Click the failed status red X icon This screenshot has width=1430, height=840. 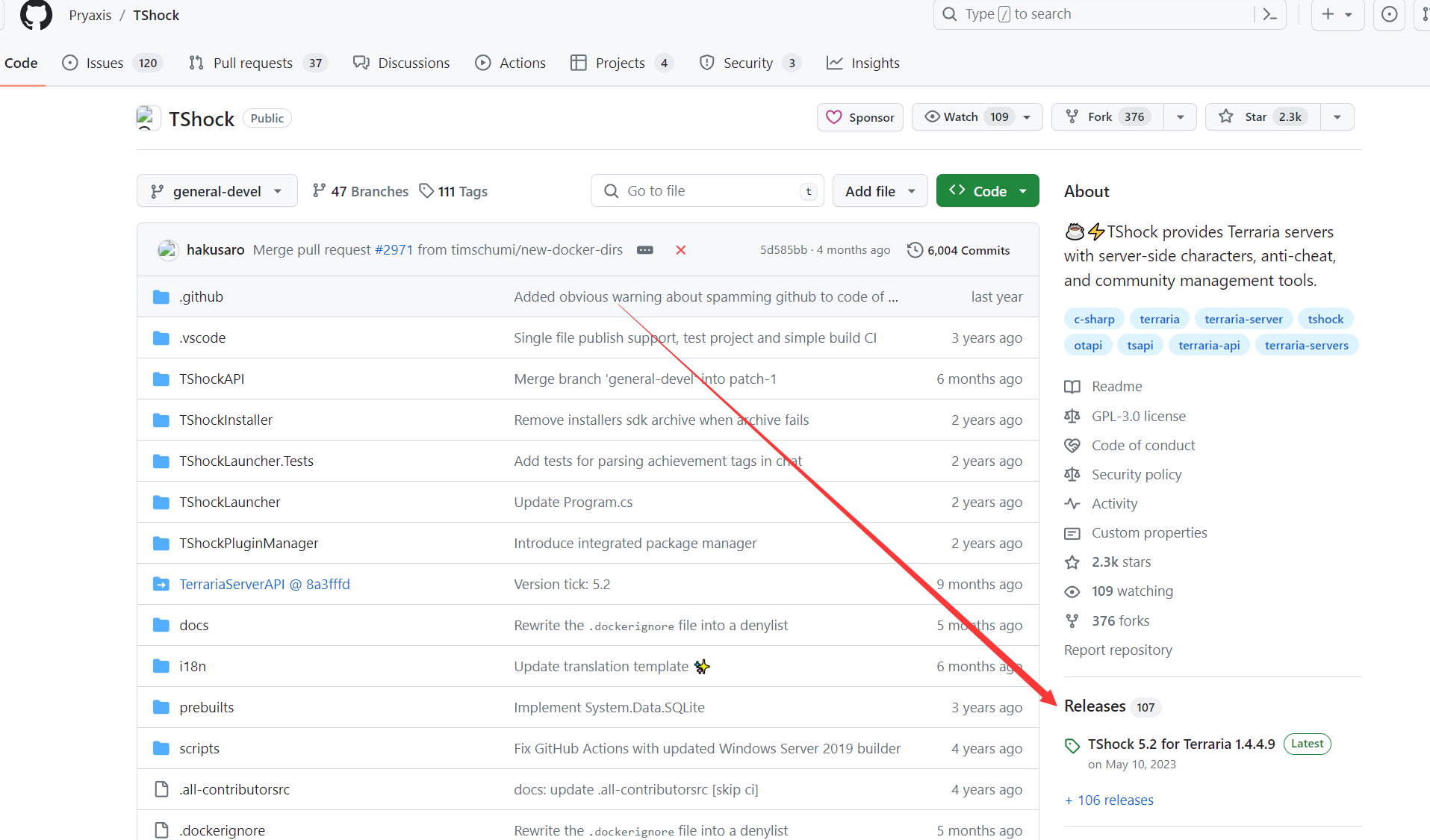[x=680, y=250]
